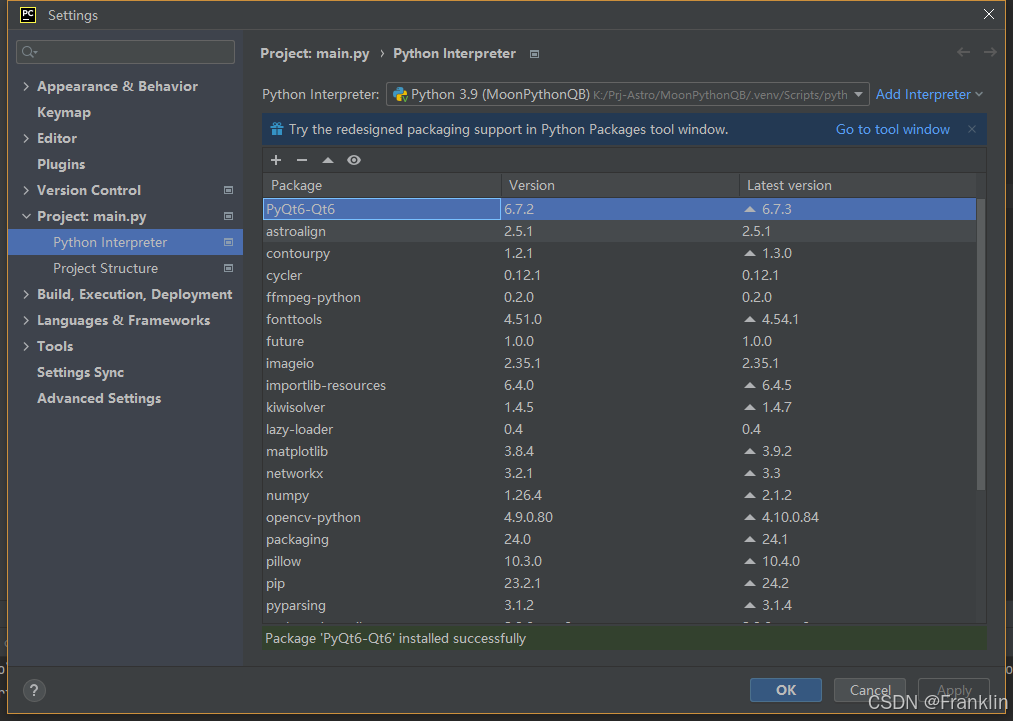Click inside the settings search field
Viewport: 1013px width, 721px height.
125,51
